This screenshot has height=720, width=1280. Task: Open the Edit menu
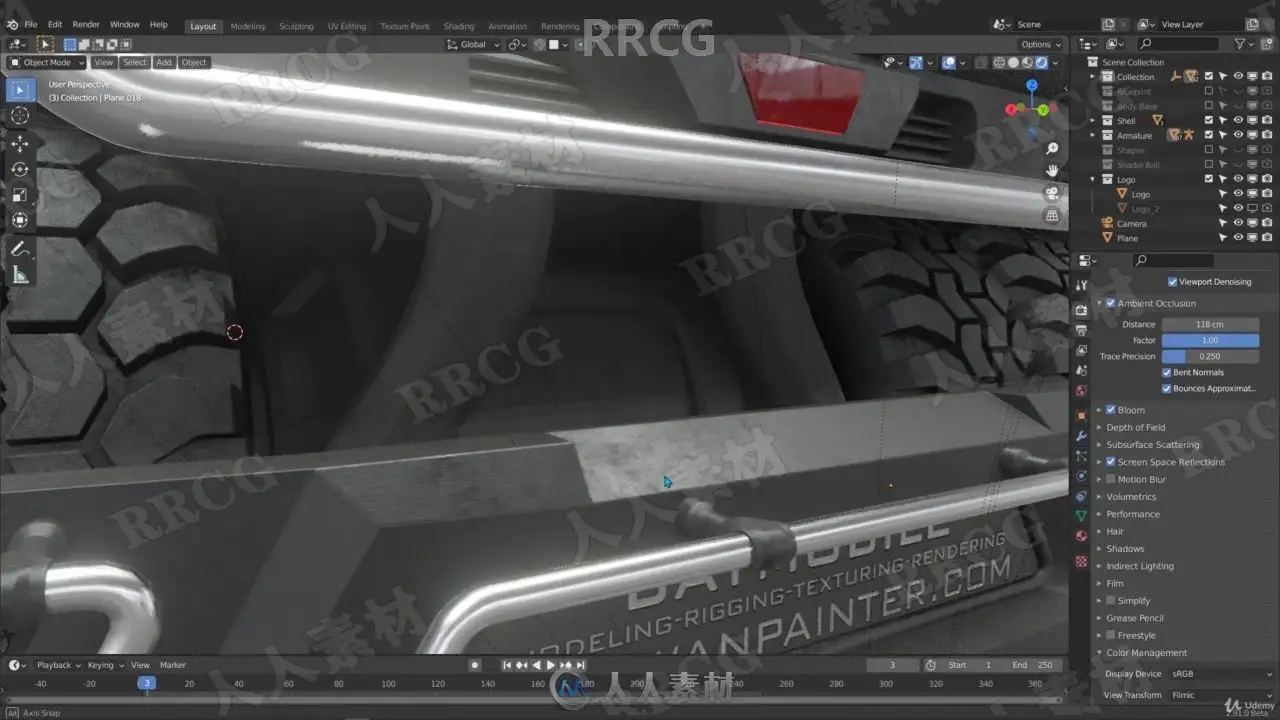tap(55, 24)
